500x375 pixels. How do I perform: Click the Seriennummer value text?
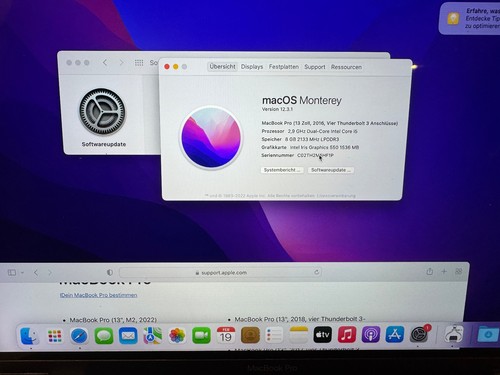(x=315, y=155)
